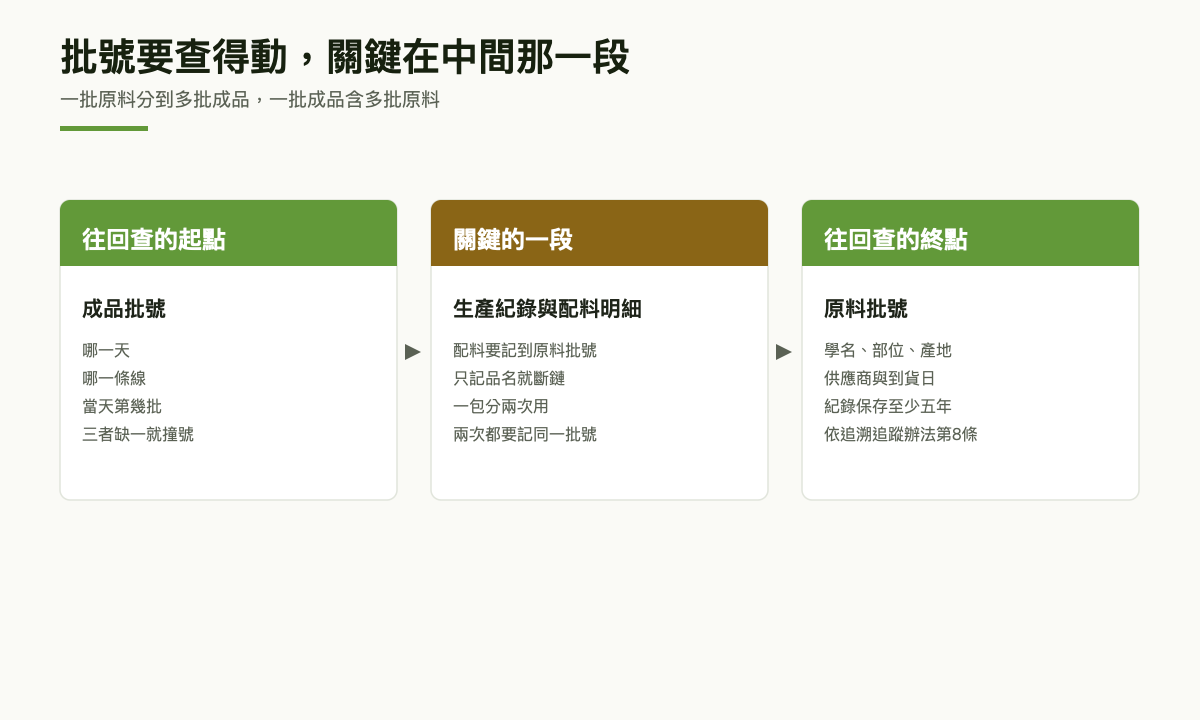The width and height of the screenshot is (1200, 720).
Task: Click the line 只記品名就斷鏈
Action: coord(509,378)
